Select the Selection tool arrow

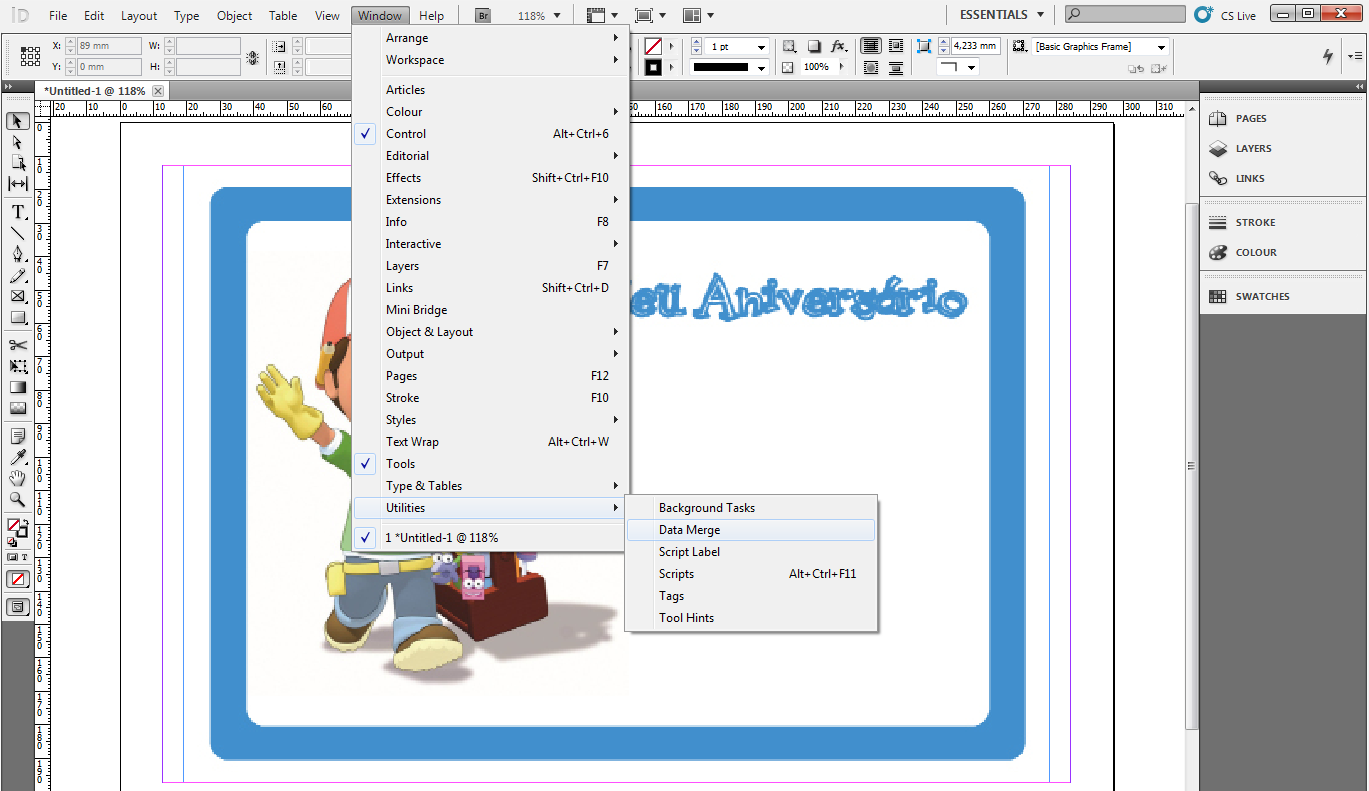click(17, 121)
